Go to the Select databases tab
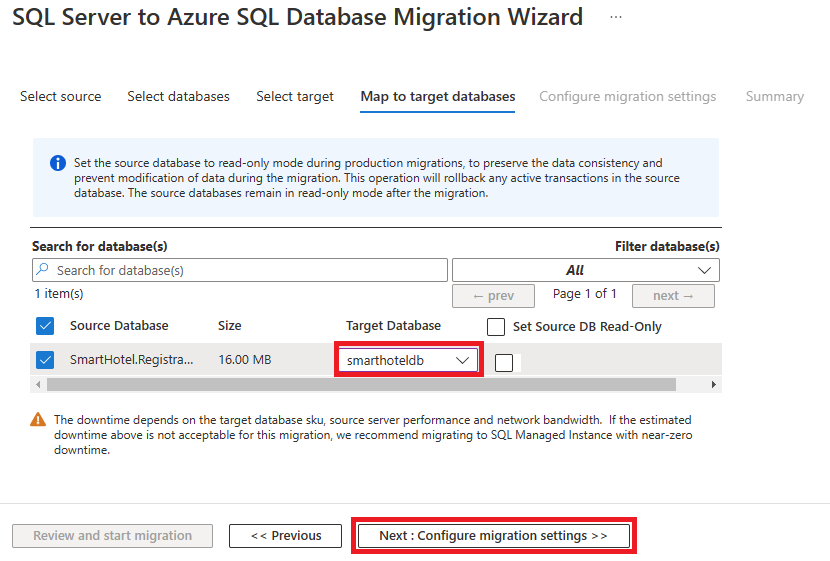Screen dimensions: 830x561 tap(178, 96)
